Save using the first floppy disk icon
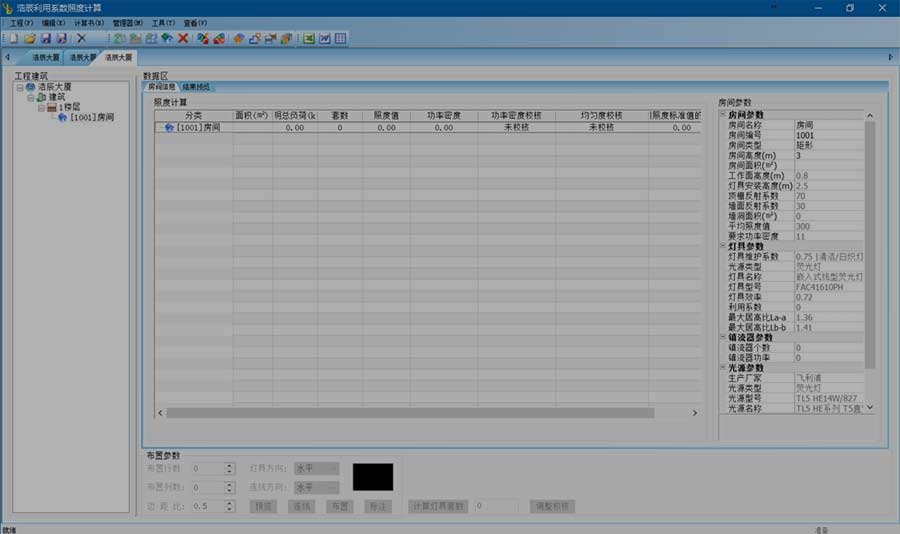900x534 pixels. pos(46,38)
